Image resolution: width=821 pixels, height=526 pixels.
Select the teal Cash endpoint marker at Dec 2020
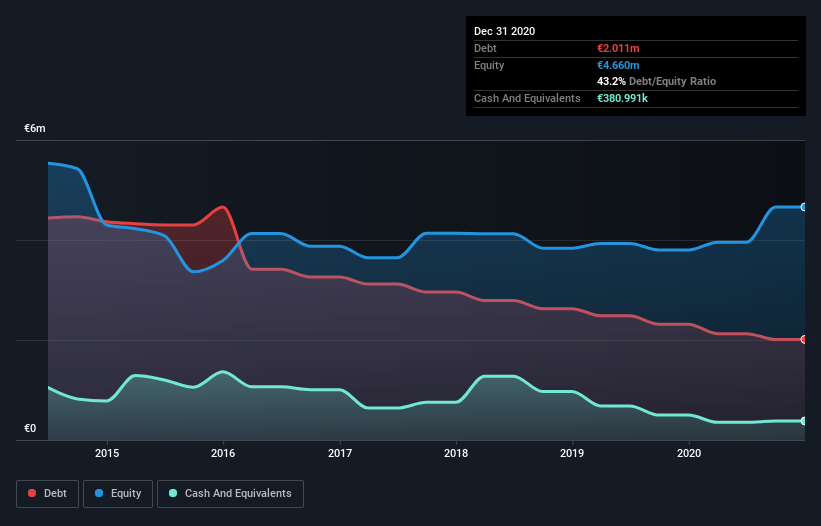804,421
